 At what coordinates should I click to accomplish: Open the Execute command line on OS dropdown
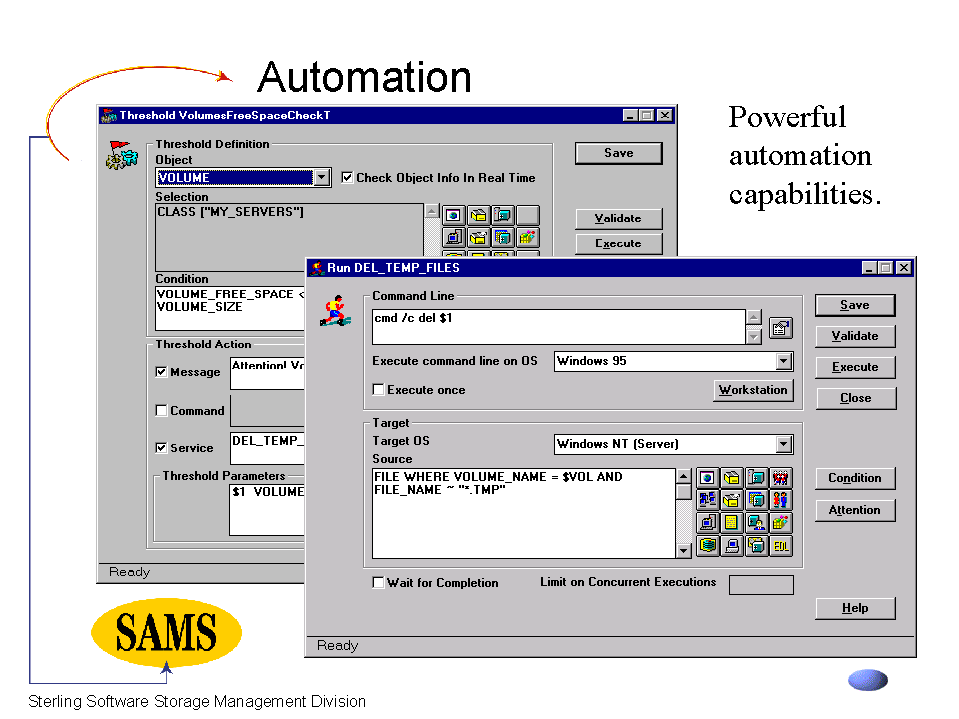pyautogui.click(x=783, y=361)
